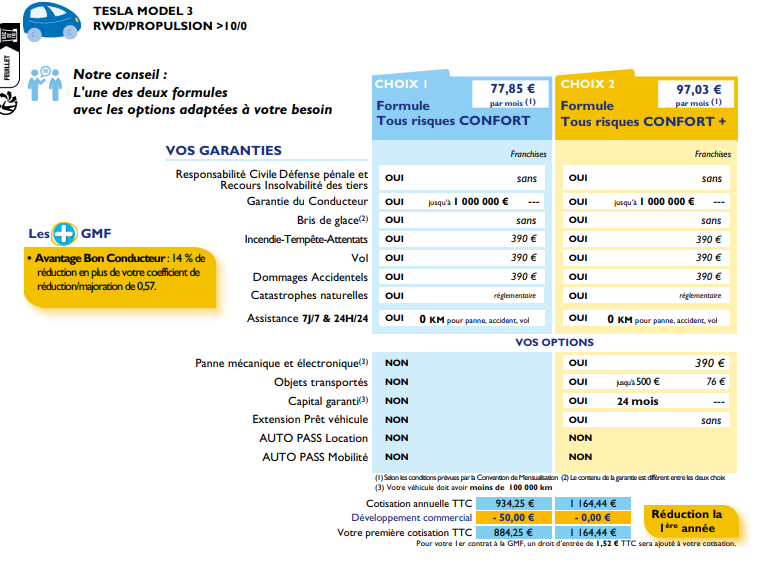Click the 'Avantage Bon Conducteur' yellow note

(x=120, y=277)
